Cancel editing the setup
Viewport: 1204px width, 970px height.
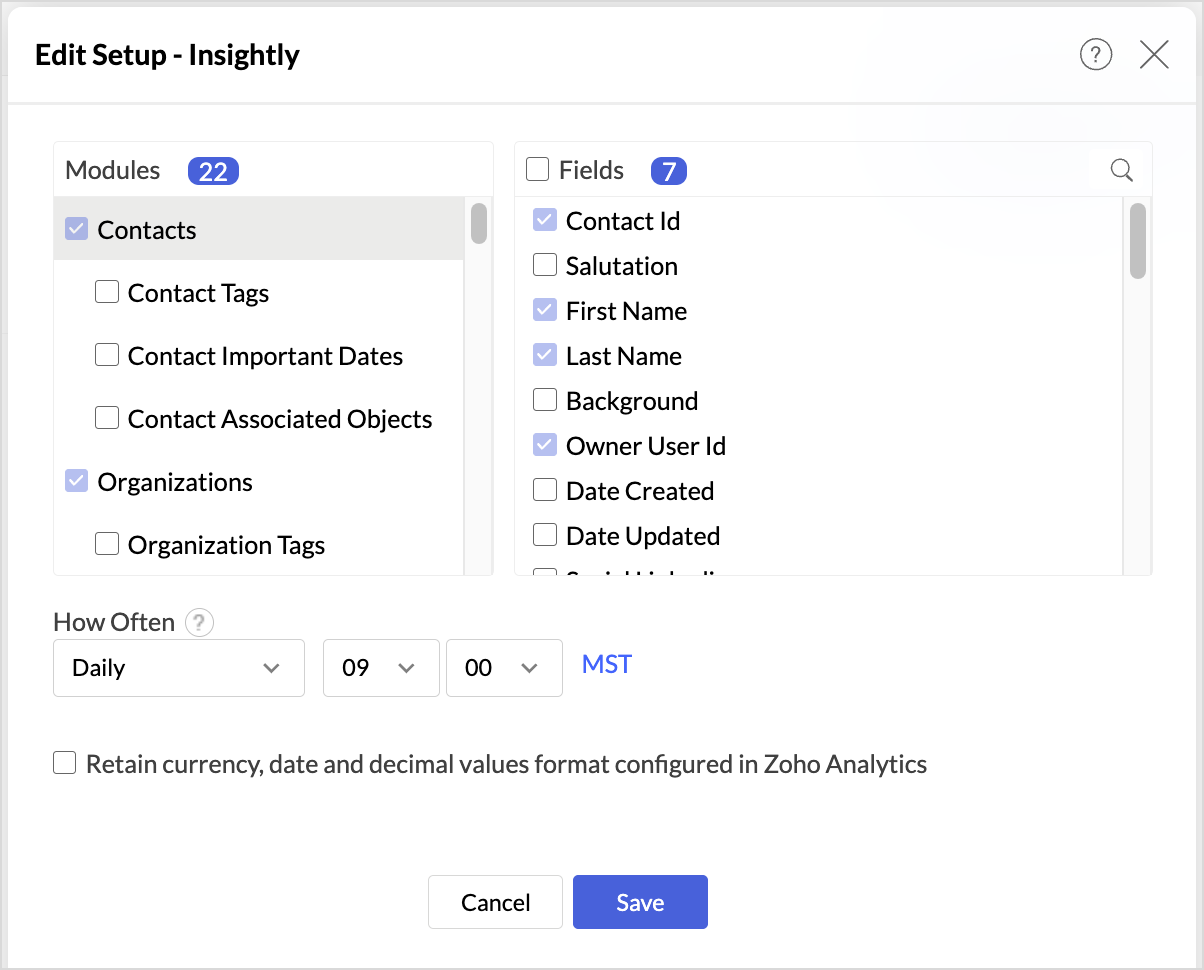click(x=496, y=903)
